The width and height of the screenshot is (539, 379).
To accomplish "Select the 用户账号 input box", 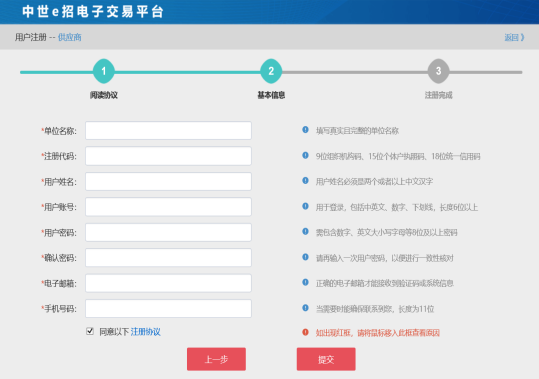I will (168, 207).
